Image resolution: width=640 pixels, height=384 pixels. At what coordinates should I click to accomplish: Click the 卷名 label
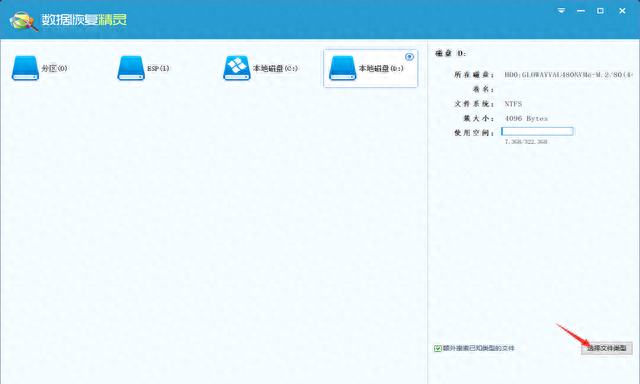(483, 89)
